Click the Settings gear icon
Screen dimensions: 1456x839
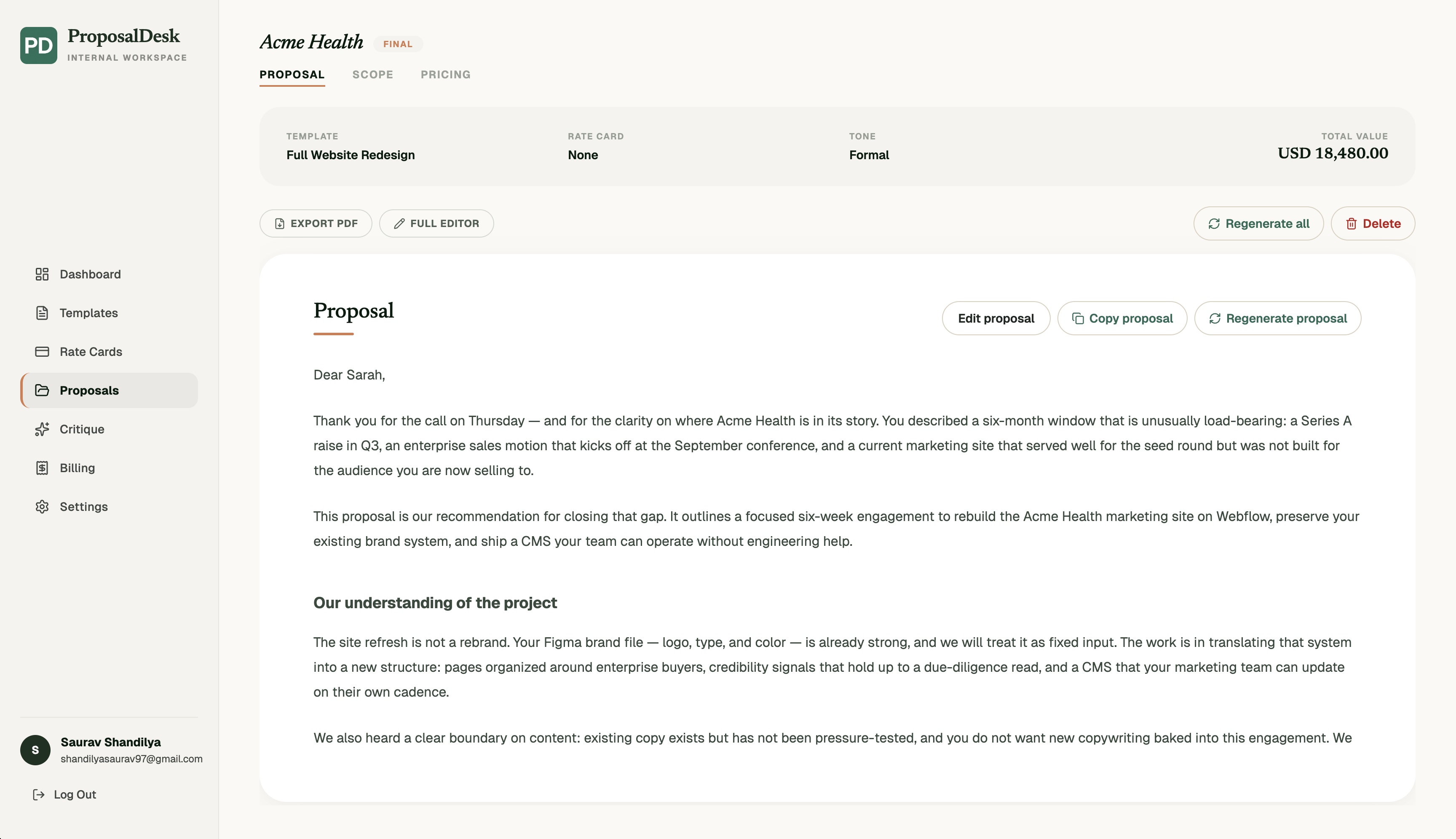pos(42,507)
